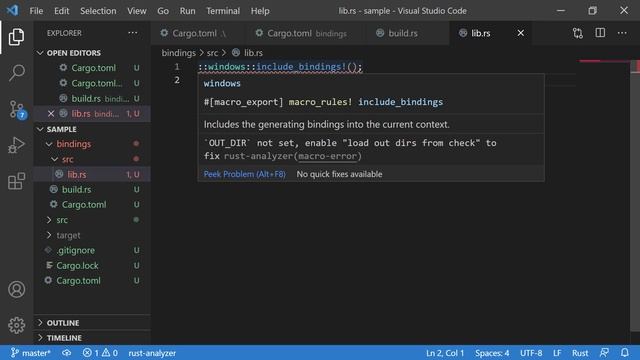Open the Cargo.lock file
Image resolution: width=640 pixels, height=360 pixels.
(x=92, y=266)
